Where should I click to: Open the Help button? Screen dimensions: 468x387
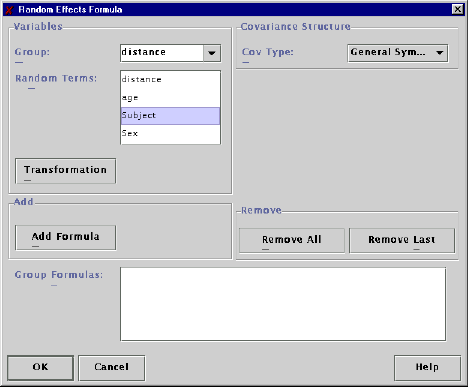427,368
